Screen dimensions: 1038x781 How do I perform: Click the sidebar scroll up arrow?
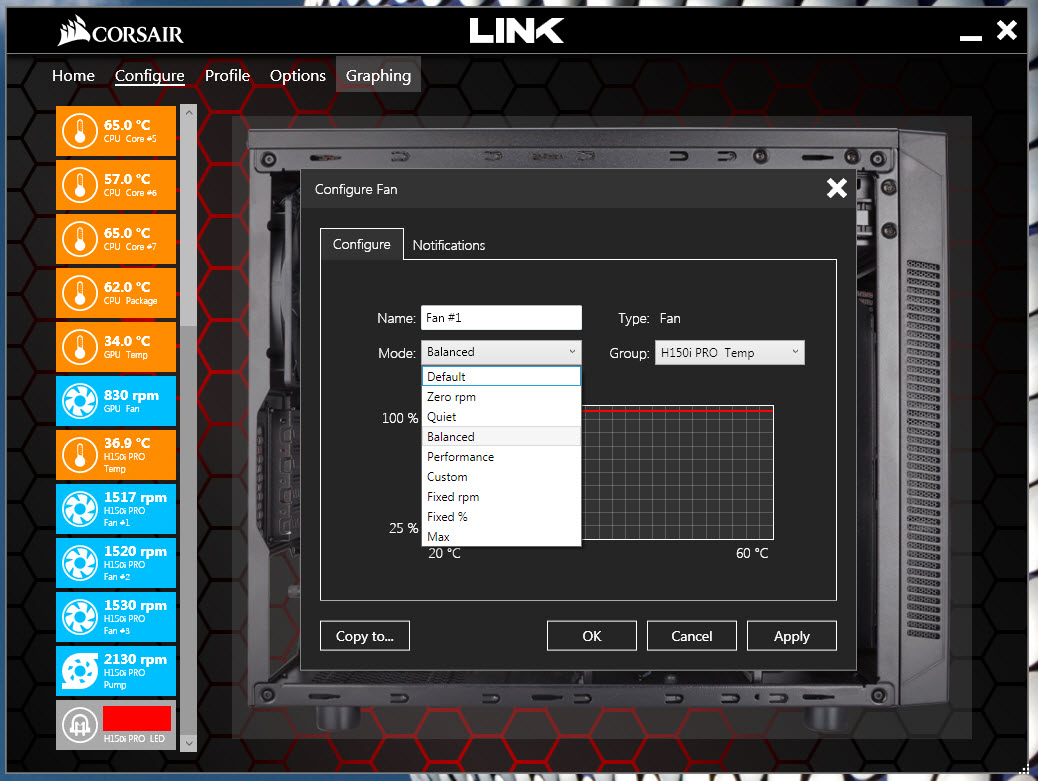tap(189, 113)
